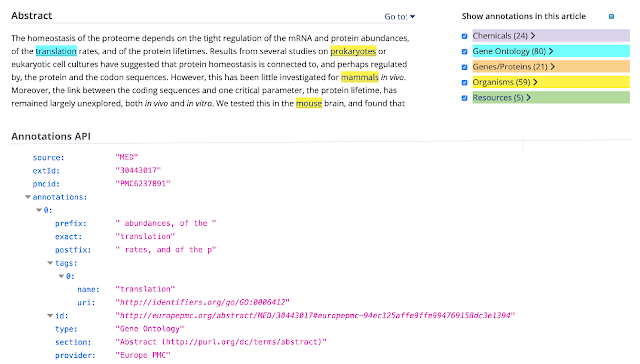The image size is (640, 364).
Task: Click the Genes/Proteins chevron arrow icon
Action: pos(553,67)
